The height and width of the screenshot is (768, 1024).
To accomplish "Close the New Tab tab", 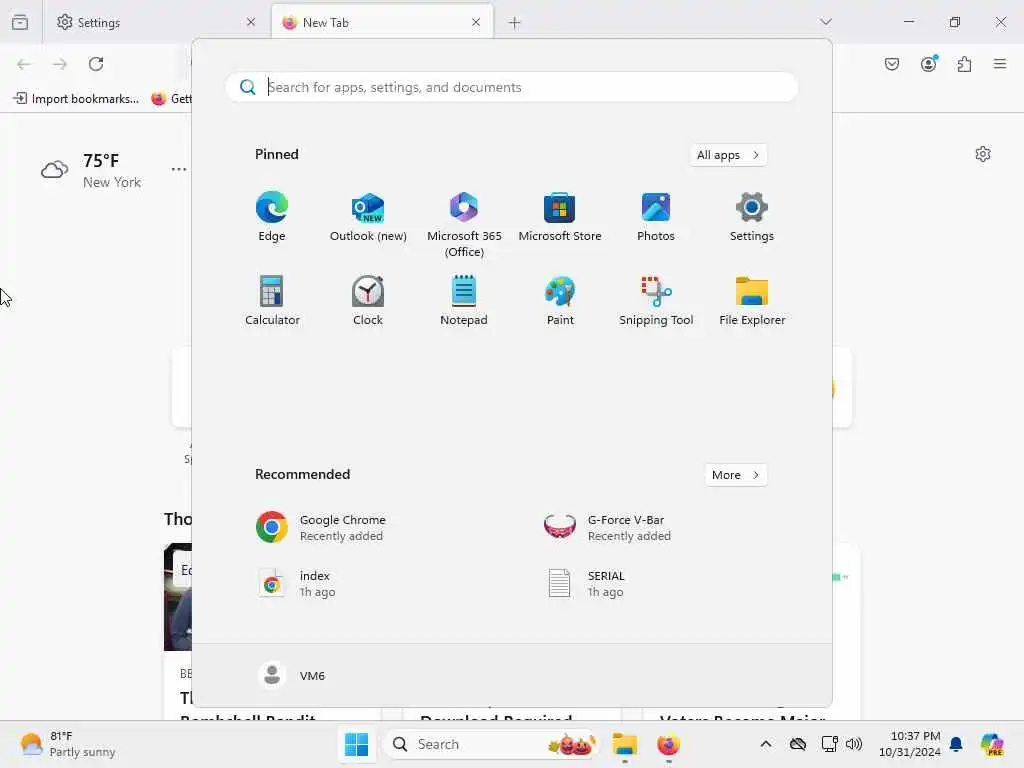I will click(476, 22).
